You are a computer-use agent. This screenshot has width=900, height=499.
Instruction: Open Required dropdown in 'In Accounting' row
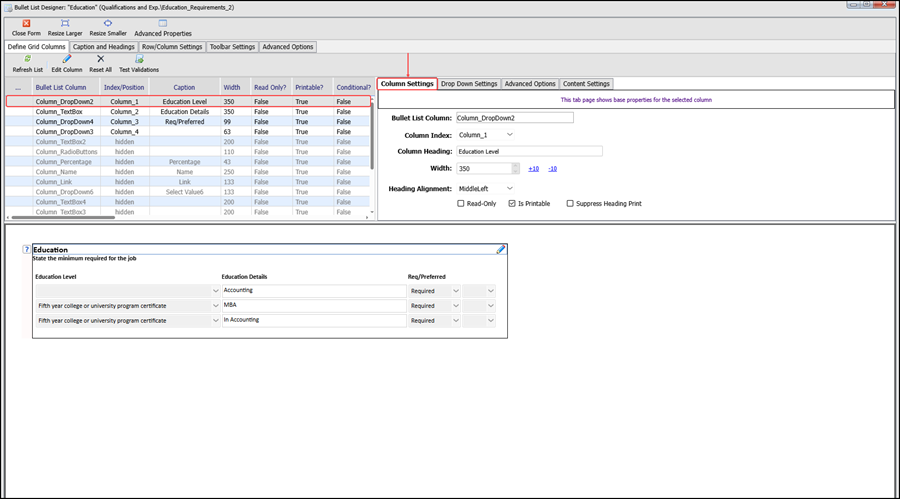(456, 321)
